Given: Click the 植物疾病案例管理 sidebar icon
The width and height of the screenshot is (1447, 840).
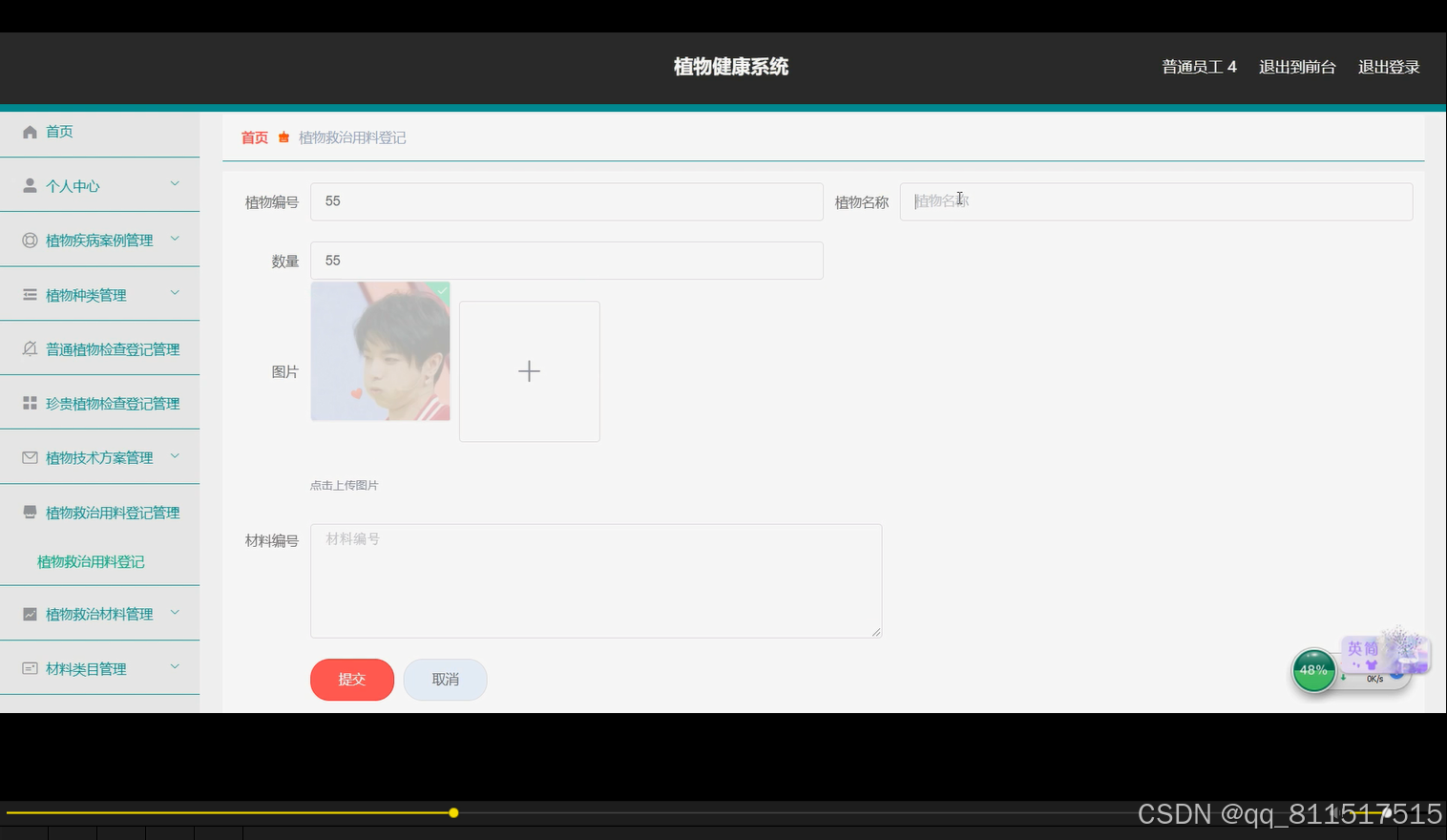Looking at the screenshot, I should coord(30,240).
